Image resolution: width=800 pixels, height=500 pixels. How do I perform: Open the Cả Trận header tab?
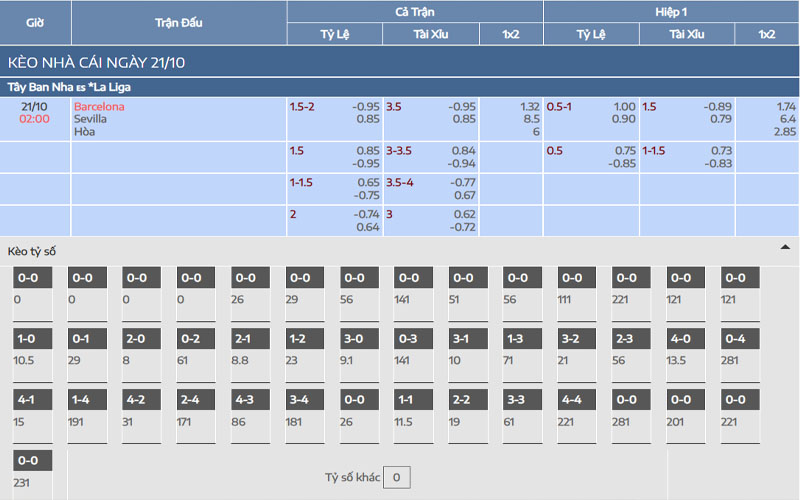tap(414, 11)
